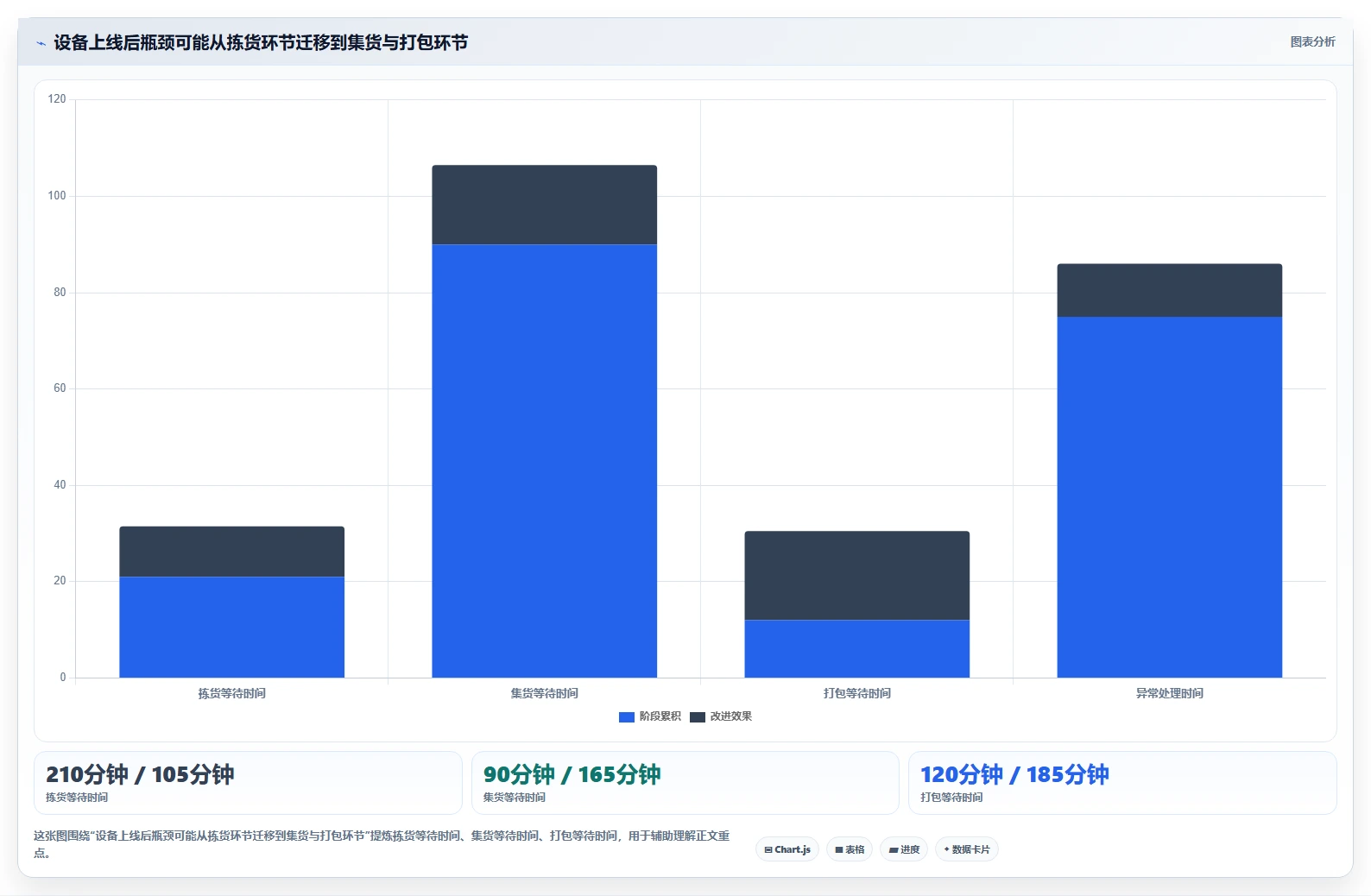Select the dark bar segment for 集货等待时间
1371x896 pixels.
544,205
